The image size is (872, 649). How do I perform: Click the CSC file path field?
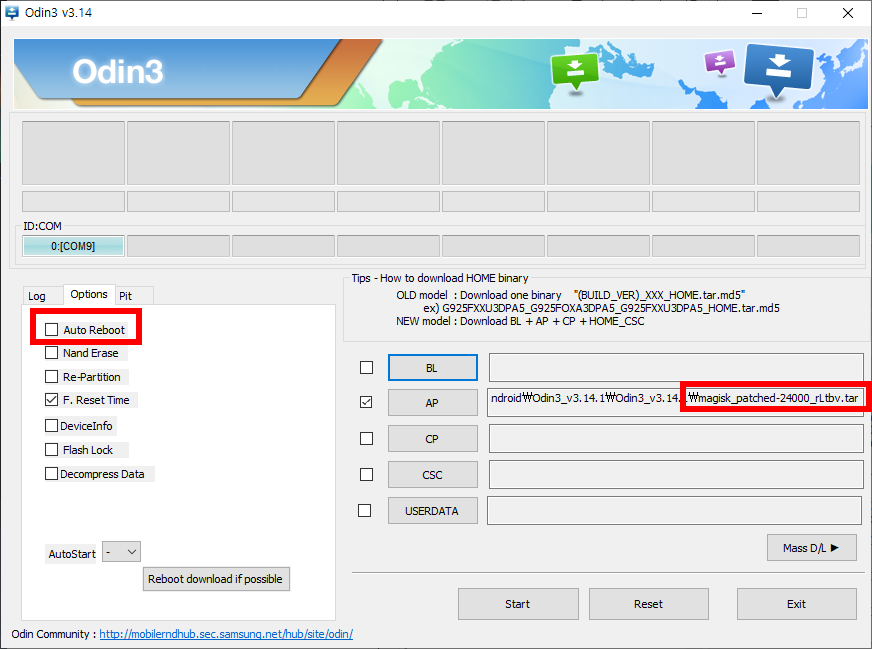pyautogui.click(x=676, y=474)
